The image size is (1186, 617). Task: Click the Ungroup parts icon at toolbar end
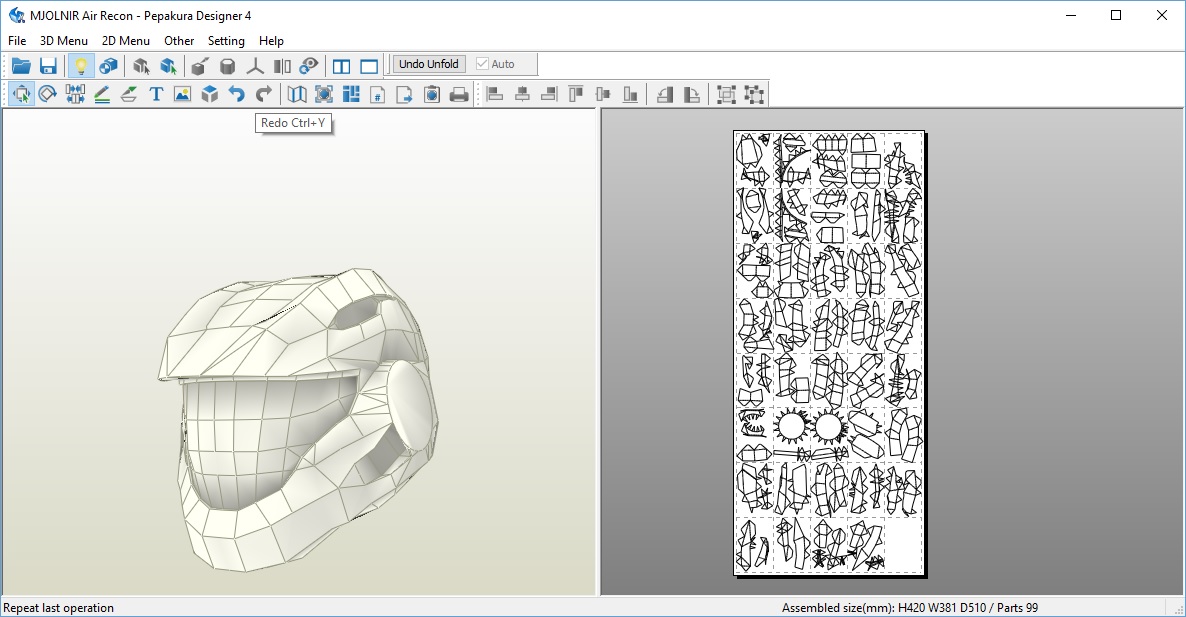click(753, 94)
